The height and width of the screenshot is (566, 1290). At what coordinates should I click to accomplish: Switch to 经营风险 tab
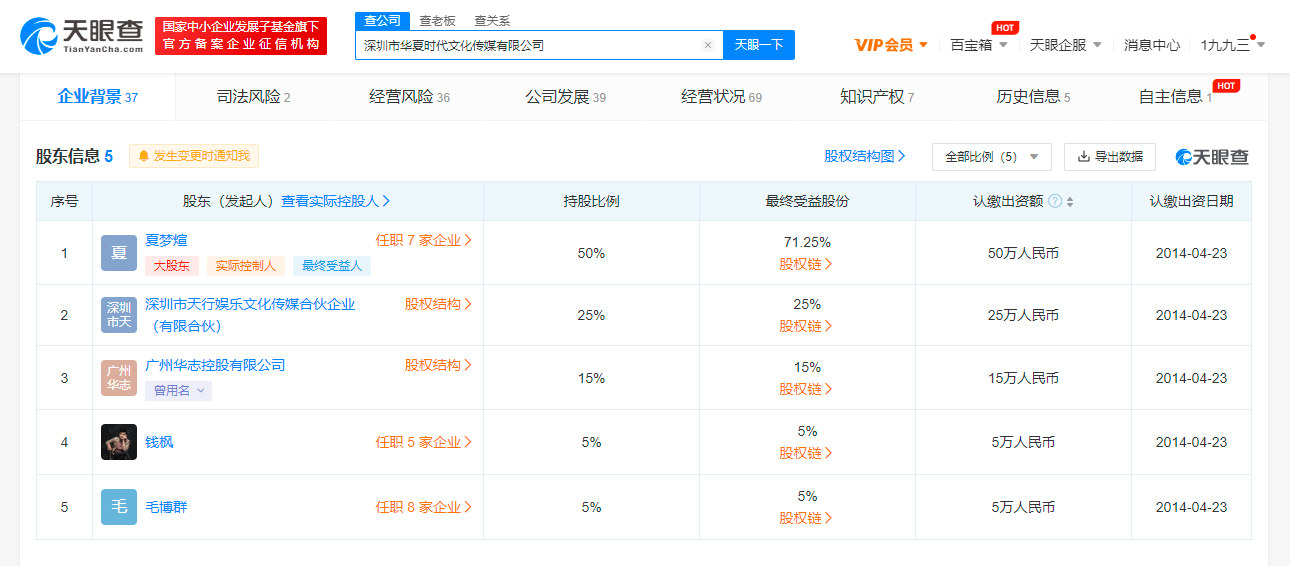(409, 97)
